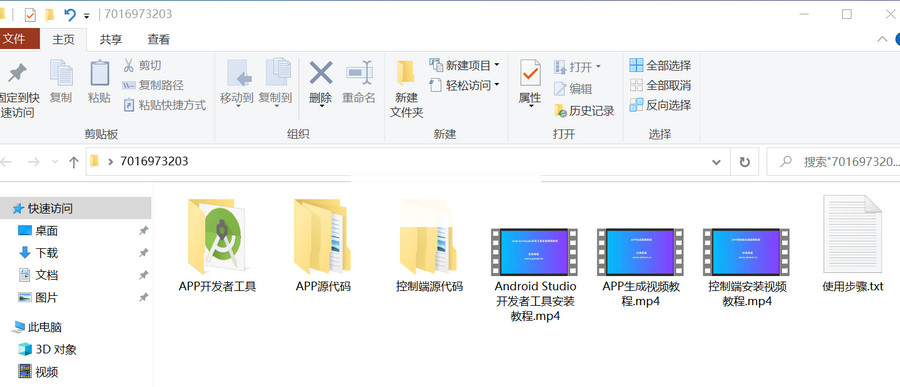Click Pin to Quick Access pushpin icon

click(x=17, y=72)
